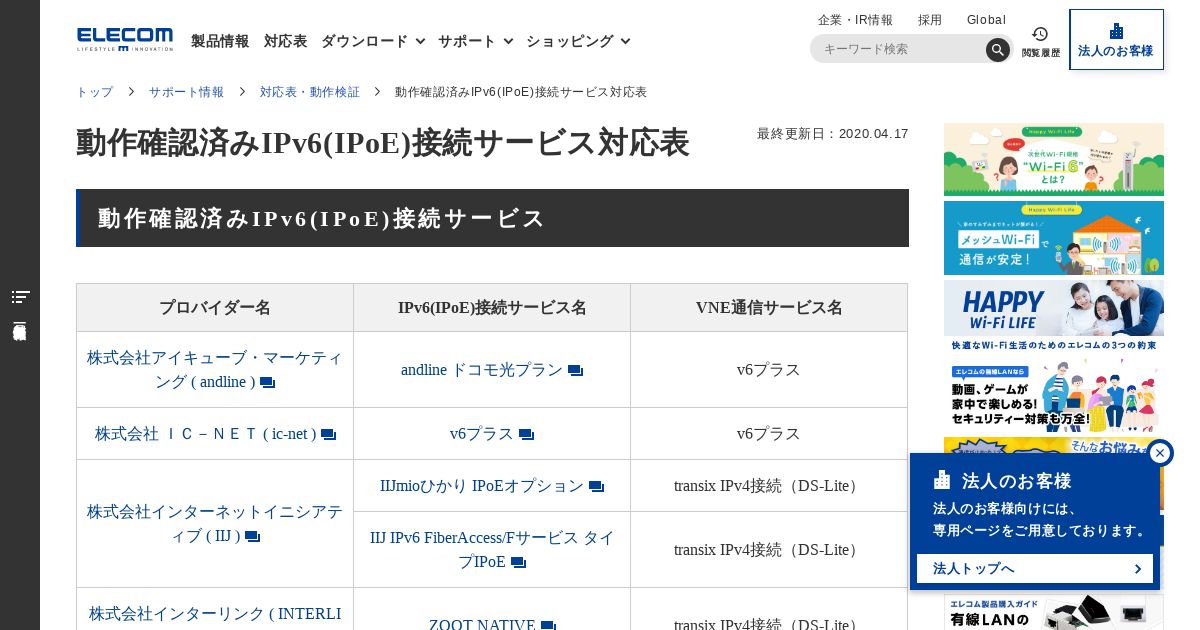Open Wi-Fi 6 とは banner
1200x630 pixels.
pyautogui.click(x=1054, y=160)
